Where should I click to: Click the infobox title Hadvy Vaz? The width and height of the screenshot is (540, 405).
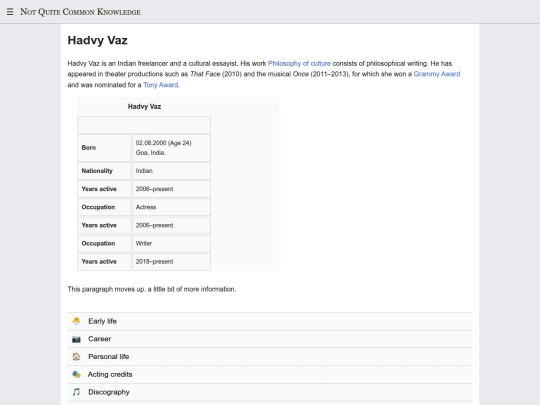click(144, 106)
